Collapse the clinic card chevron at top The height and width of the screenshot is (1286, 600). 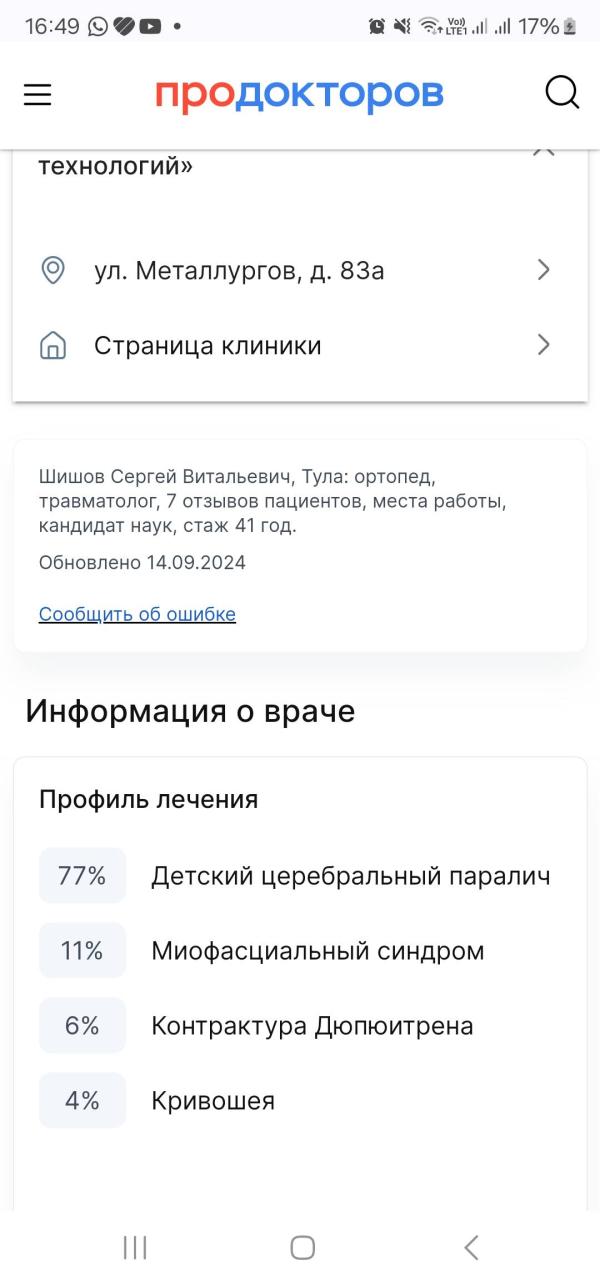[543, 150]
